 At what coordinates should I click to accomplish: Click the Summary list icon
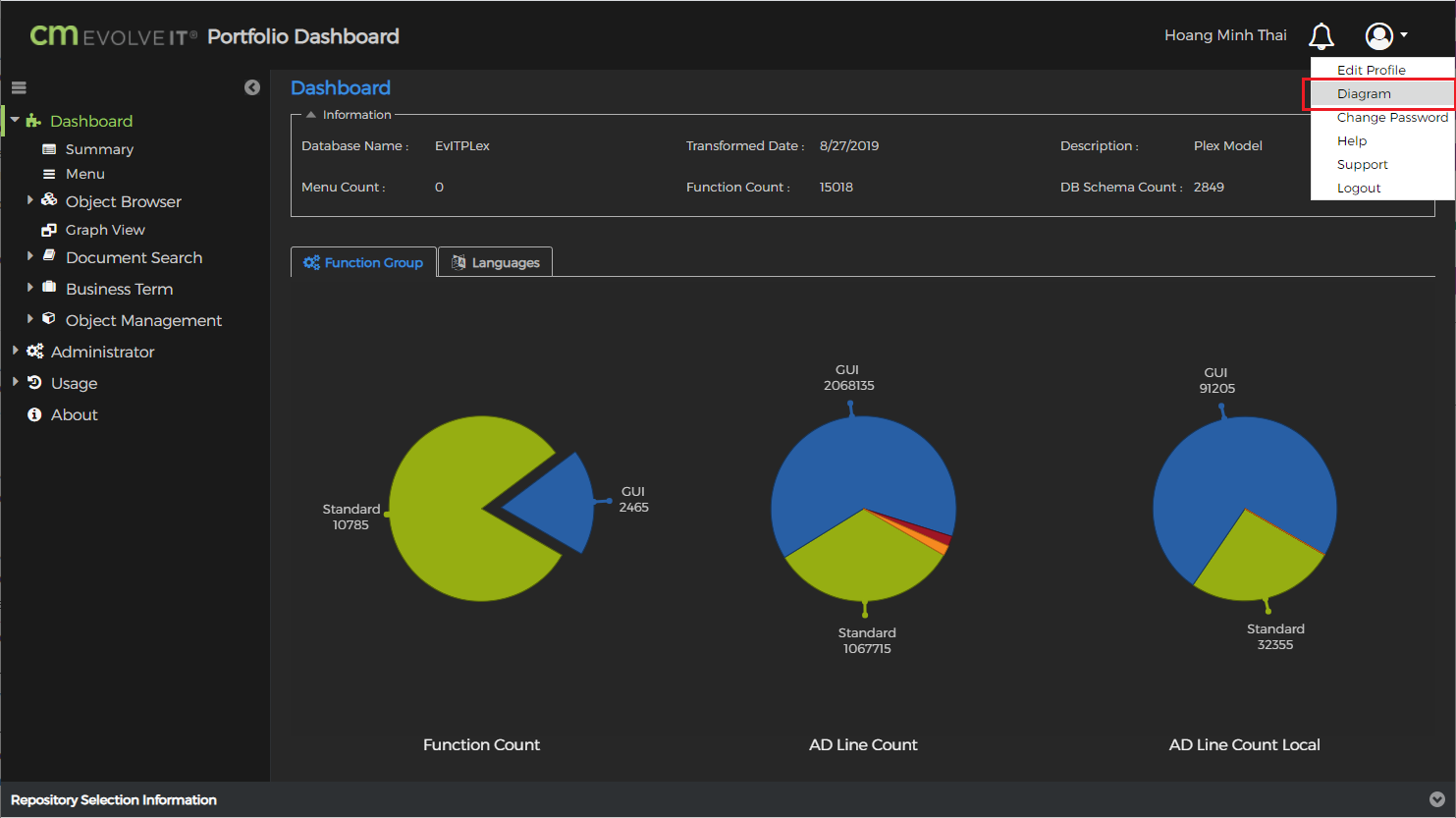tap(49, 149)
